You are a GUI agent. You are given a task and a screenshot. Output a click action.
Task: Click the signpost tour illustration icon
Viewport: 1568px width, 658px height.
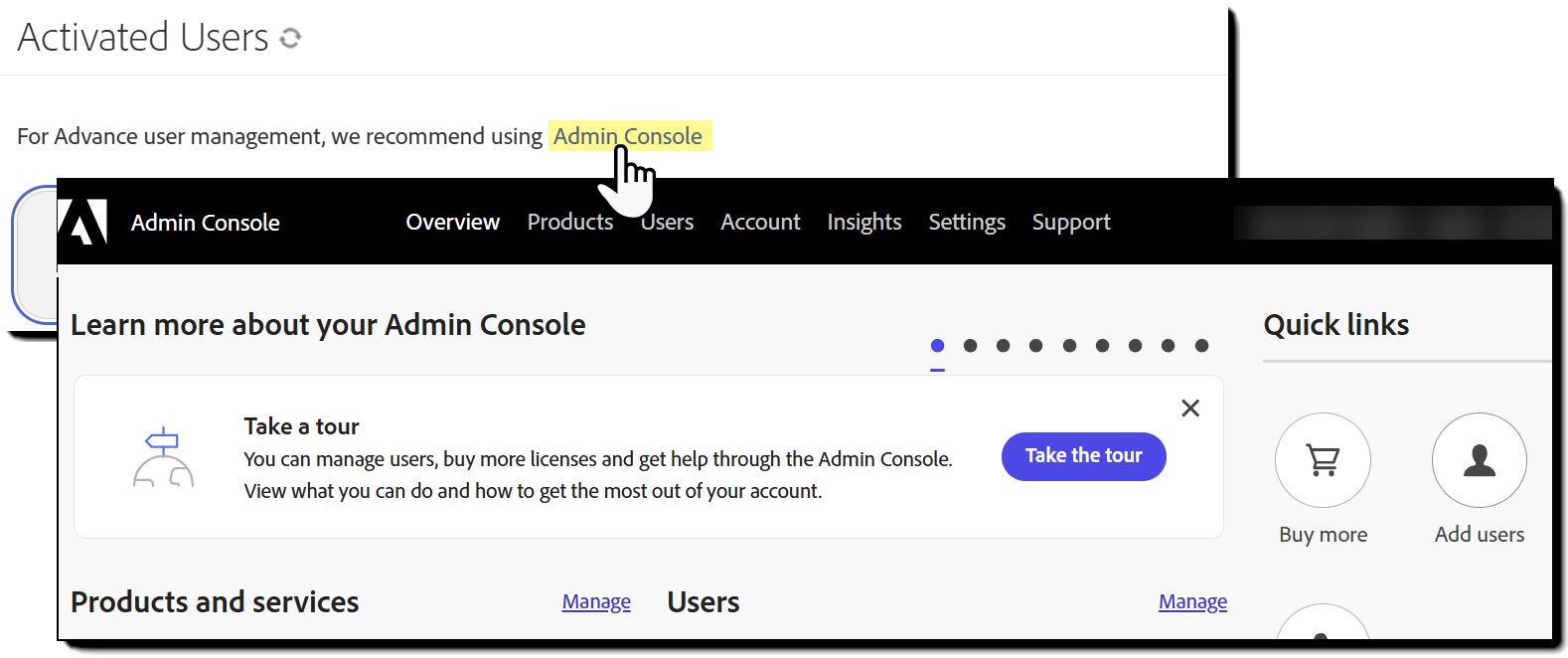(163, 458)
